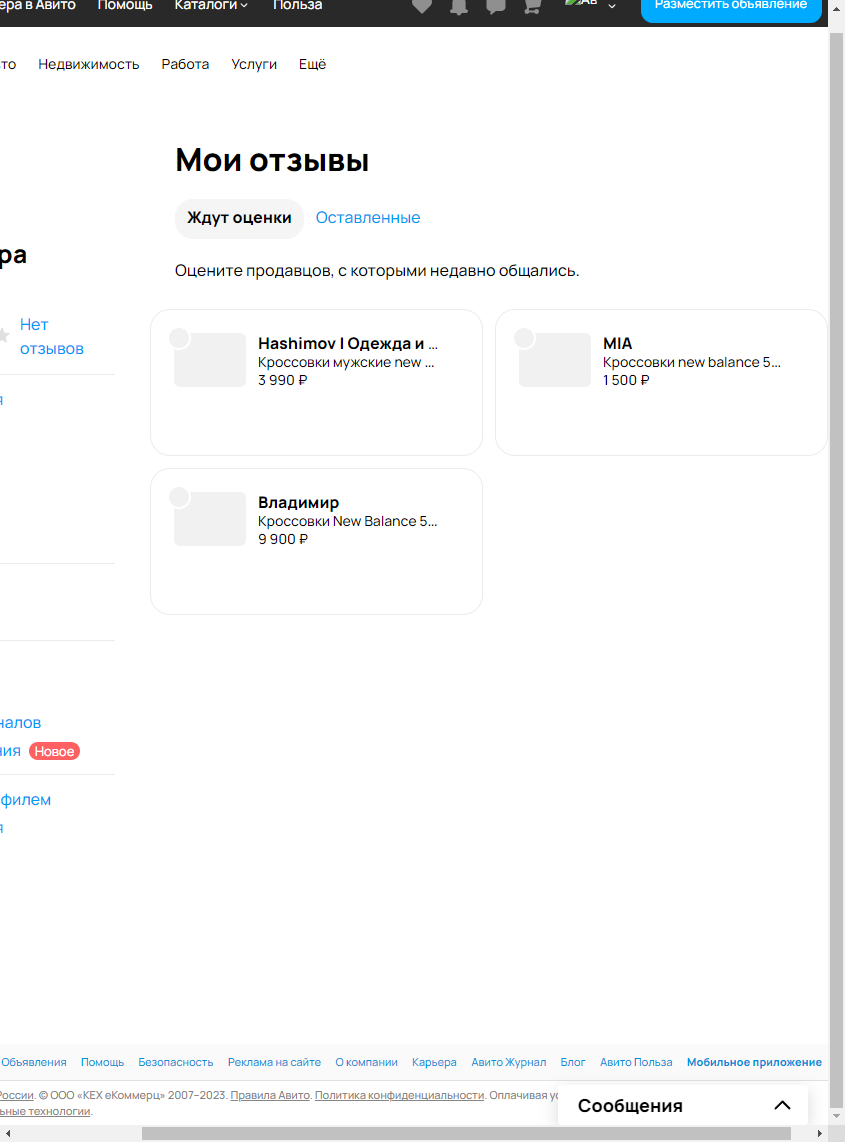The image size is (845, 1142).
Task: Open footer Мобильное приложение link
Action: [754, 1062]
